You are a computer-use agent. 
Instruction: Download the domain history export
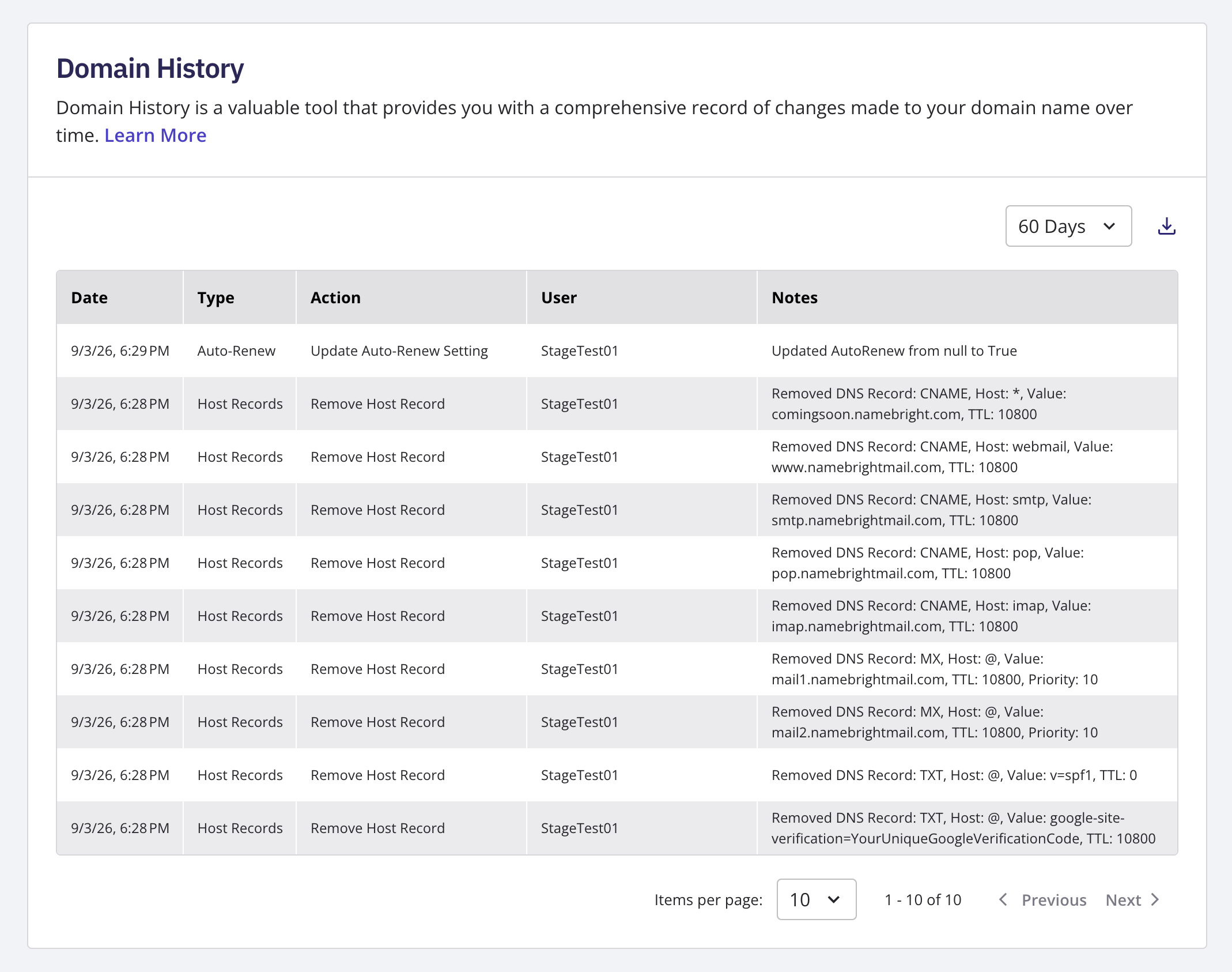tap(1166, 226)
